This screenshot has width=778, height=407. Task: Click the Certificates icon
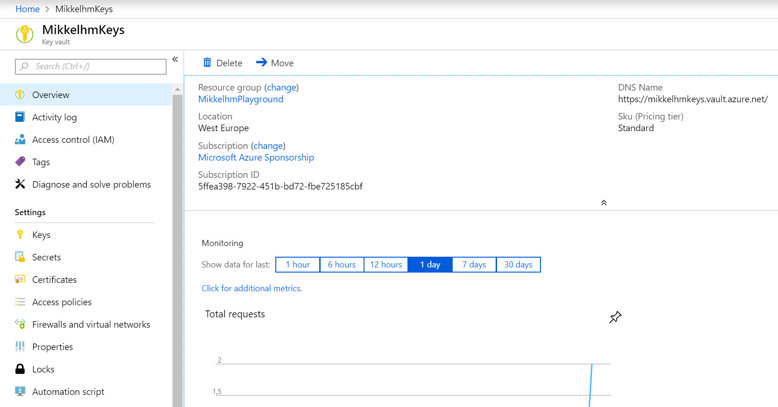[x=20, y=279]
